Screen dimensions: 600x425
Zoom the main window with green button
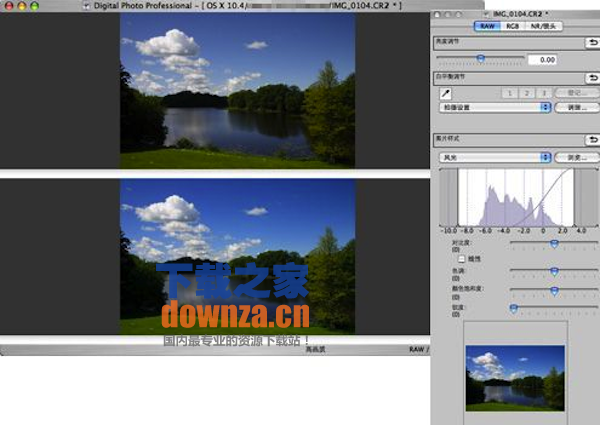click(34, 6)
